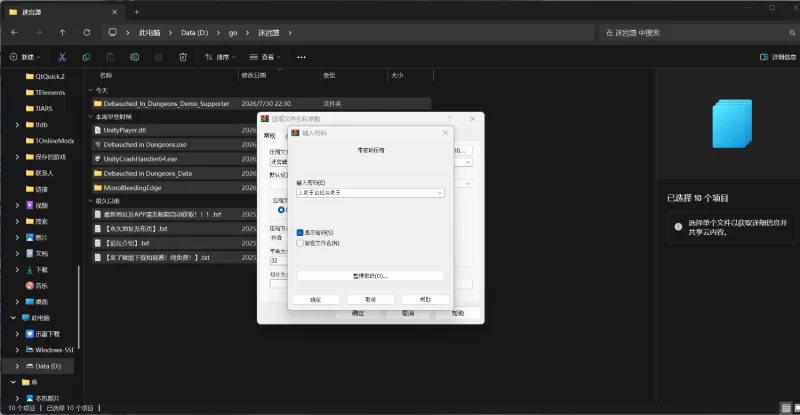This screenshot has height=415, width=800.
Task: Sort by the 名称 name column header
Action: pos(106,76)
